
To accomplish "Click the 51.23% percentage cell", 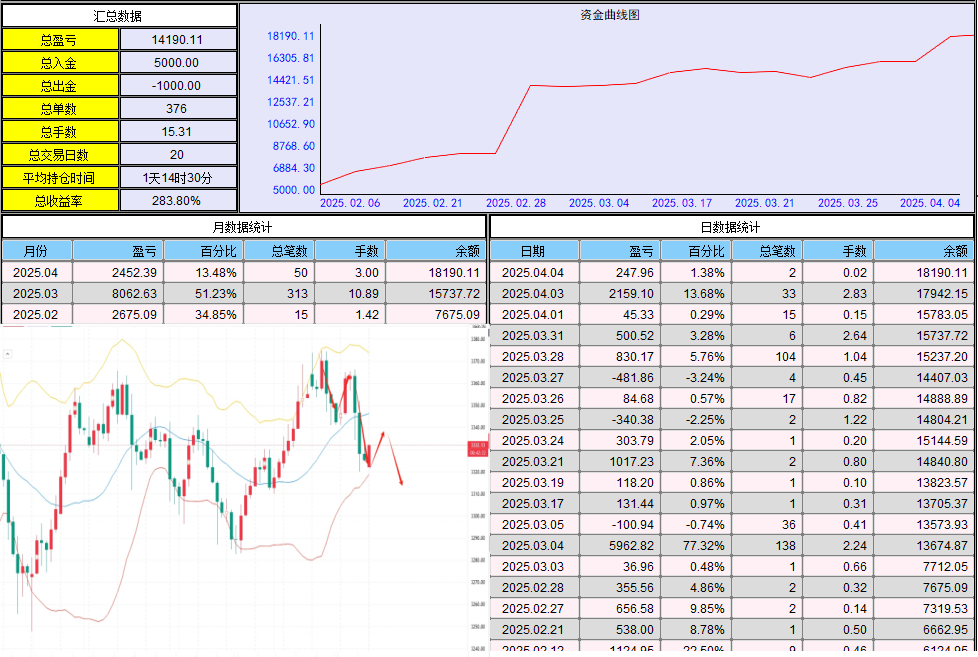I will (x=203, y=294).
